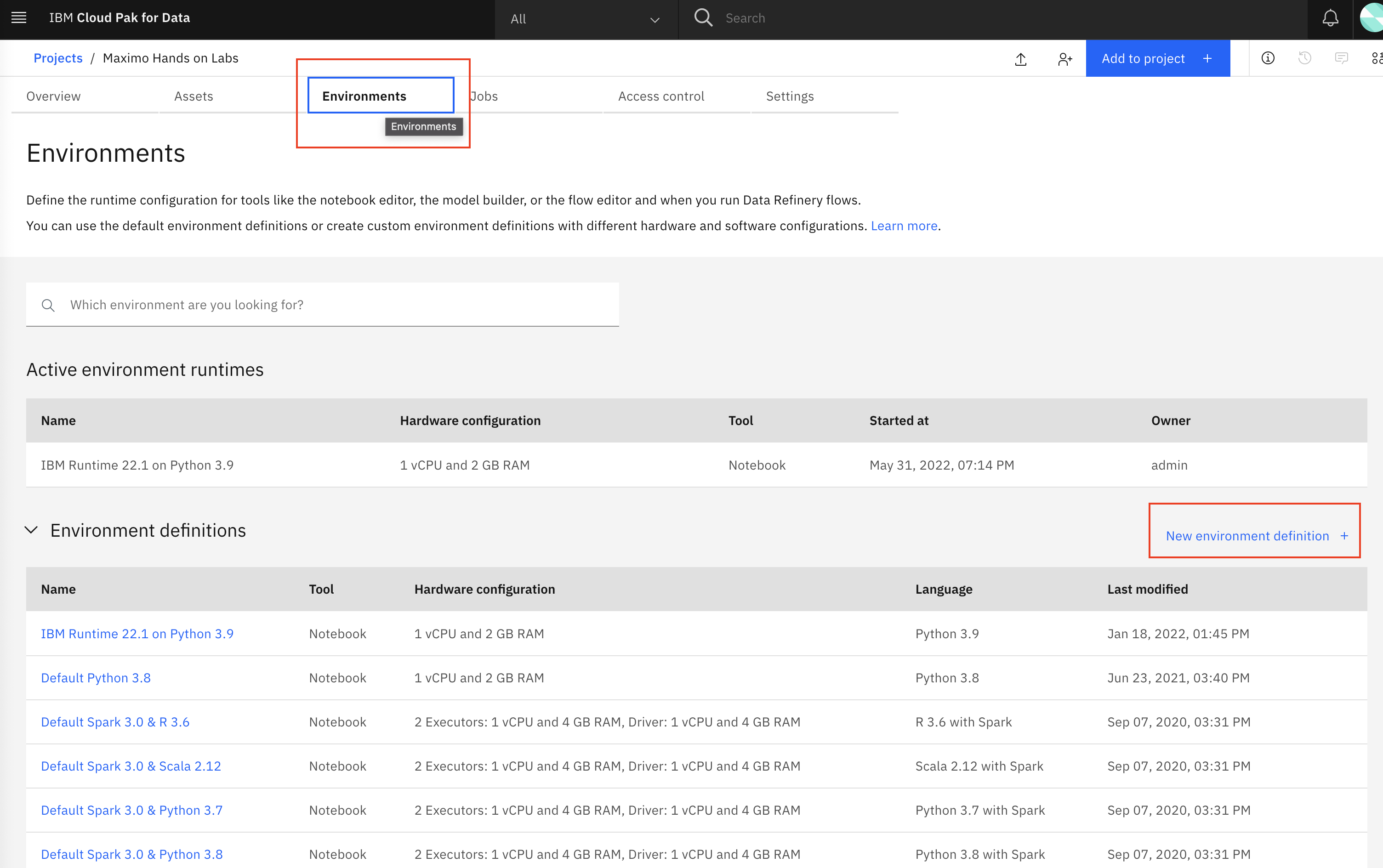
Task: Click the Maximo Hands on Labs breadcrumb
Action: tap(171, 58)
